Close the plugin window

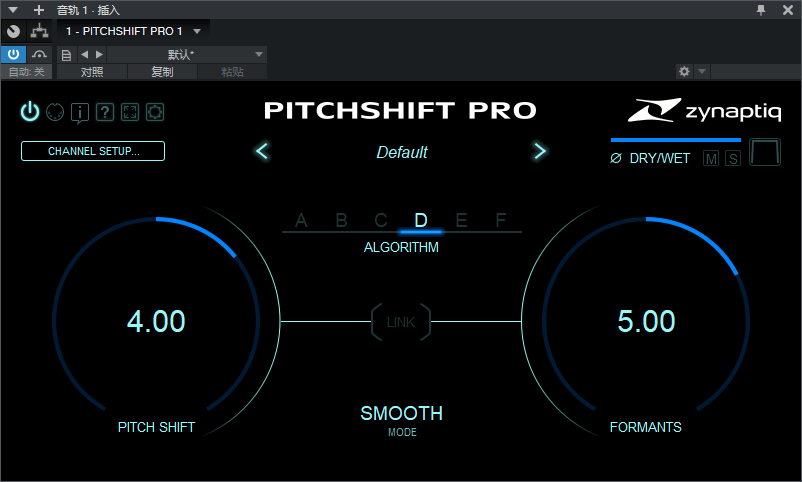(788, 10)
